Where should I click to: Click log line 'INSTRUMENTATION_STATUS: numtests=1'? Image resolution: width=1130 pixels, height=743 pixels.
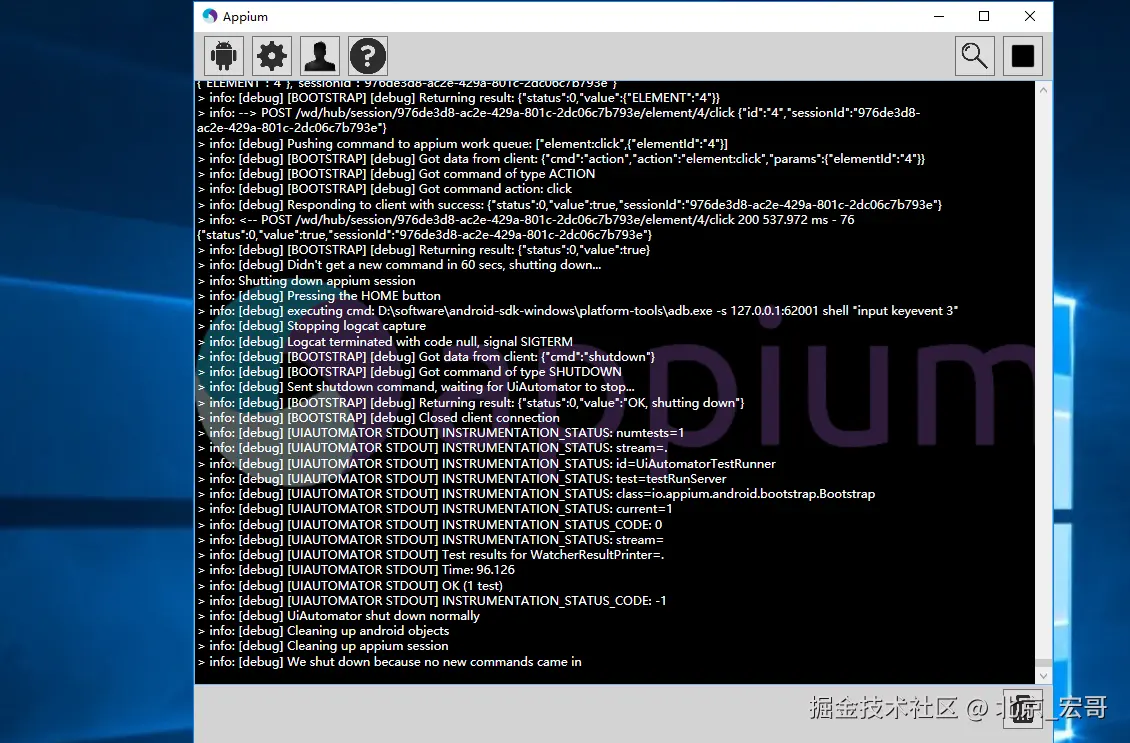click(440, 432)
